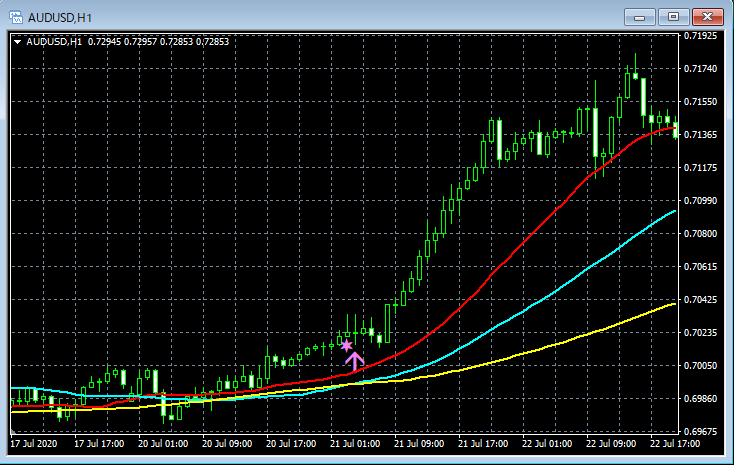
Task: Click the AUDUSD,H1 label inside the chart
Action: [54, 42]
